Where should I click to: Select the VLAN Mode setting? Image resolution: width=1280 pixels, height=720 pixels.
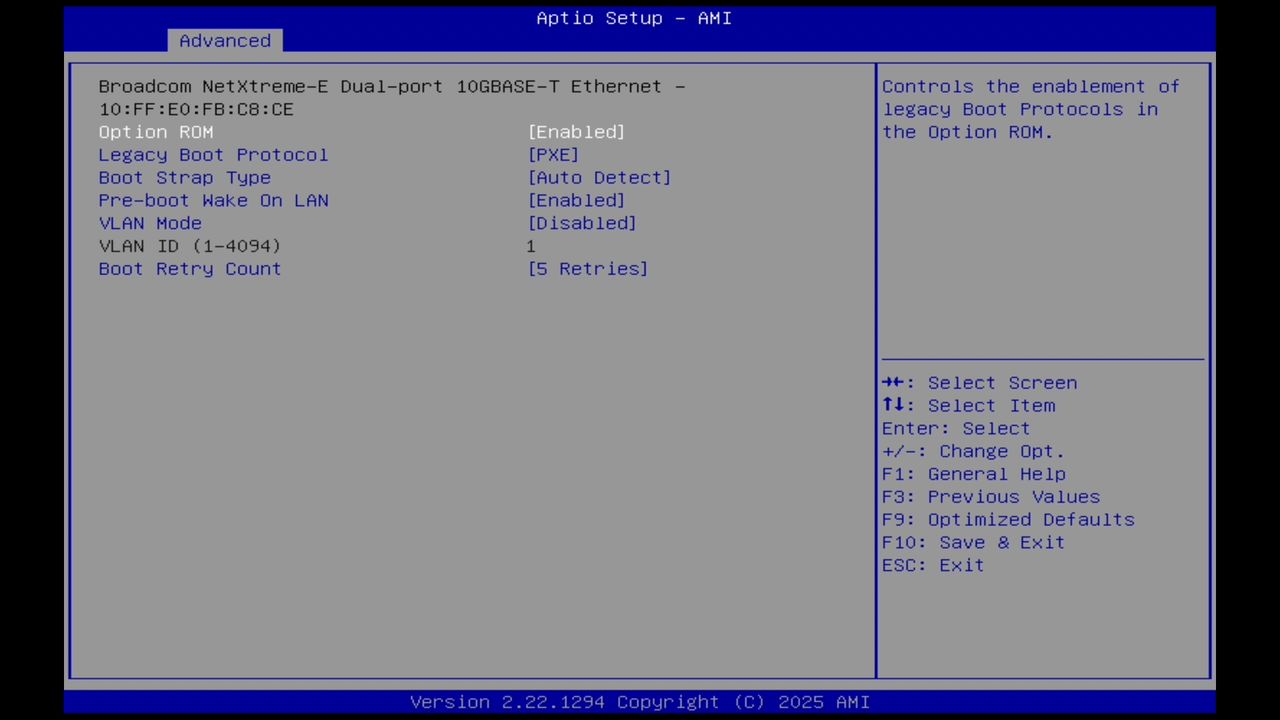click(150, 223)
